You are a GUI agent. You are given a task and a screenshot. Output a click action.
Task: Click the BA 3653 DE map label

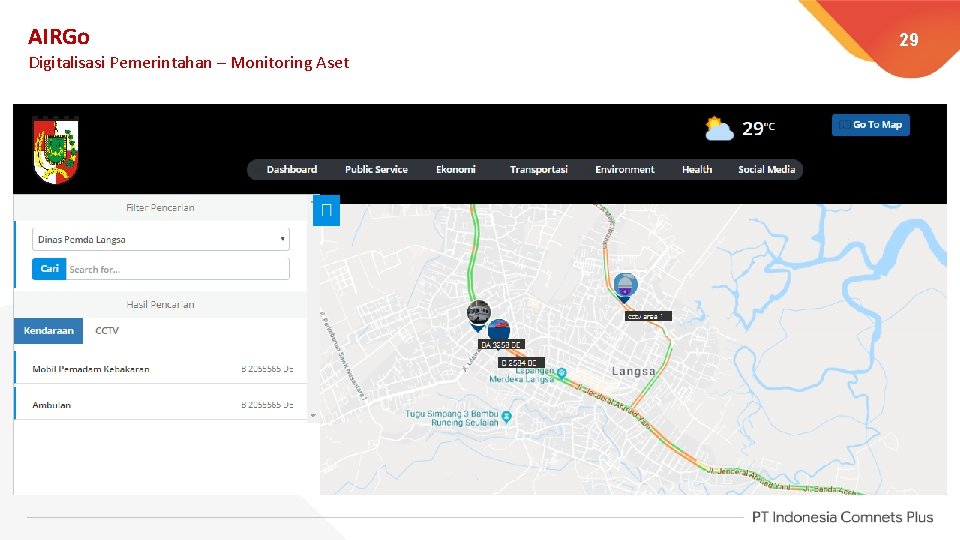coord(501,345)
